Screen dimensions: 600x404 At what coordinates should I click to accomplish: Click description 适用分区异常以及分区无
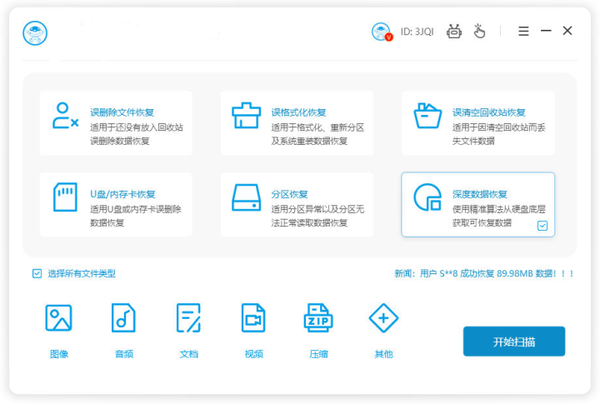[318, 209]
